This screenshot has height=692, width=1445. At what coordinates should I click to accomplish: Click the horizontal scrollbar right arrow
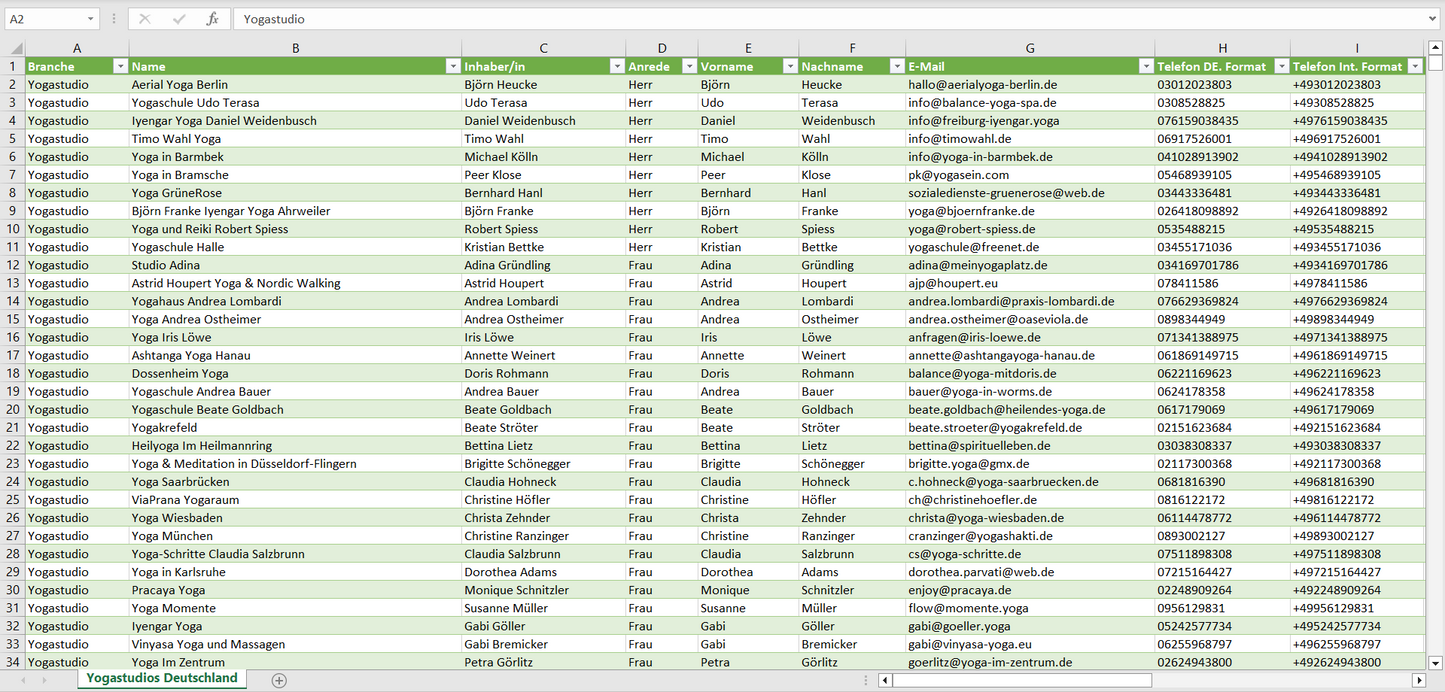tap(1418, 680)
